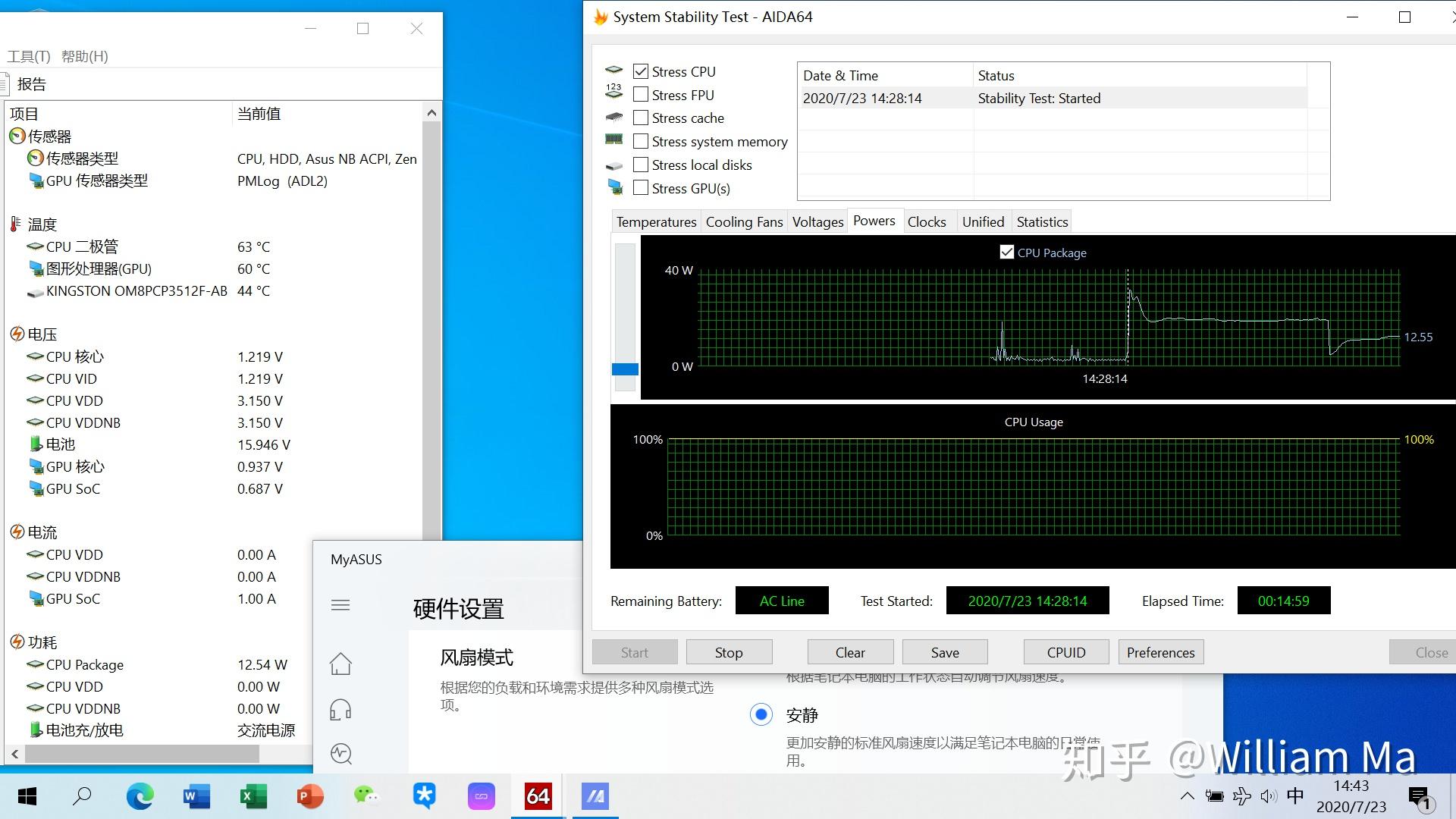Viewport: 1456px width, 819px height.
Task: Open taskbar search magnifier
Action: 82,796
